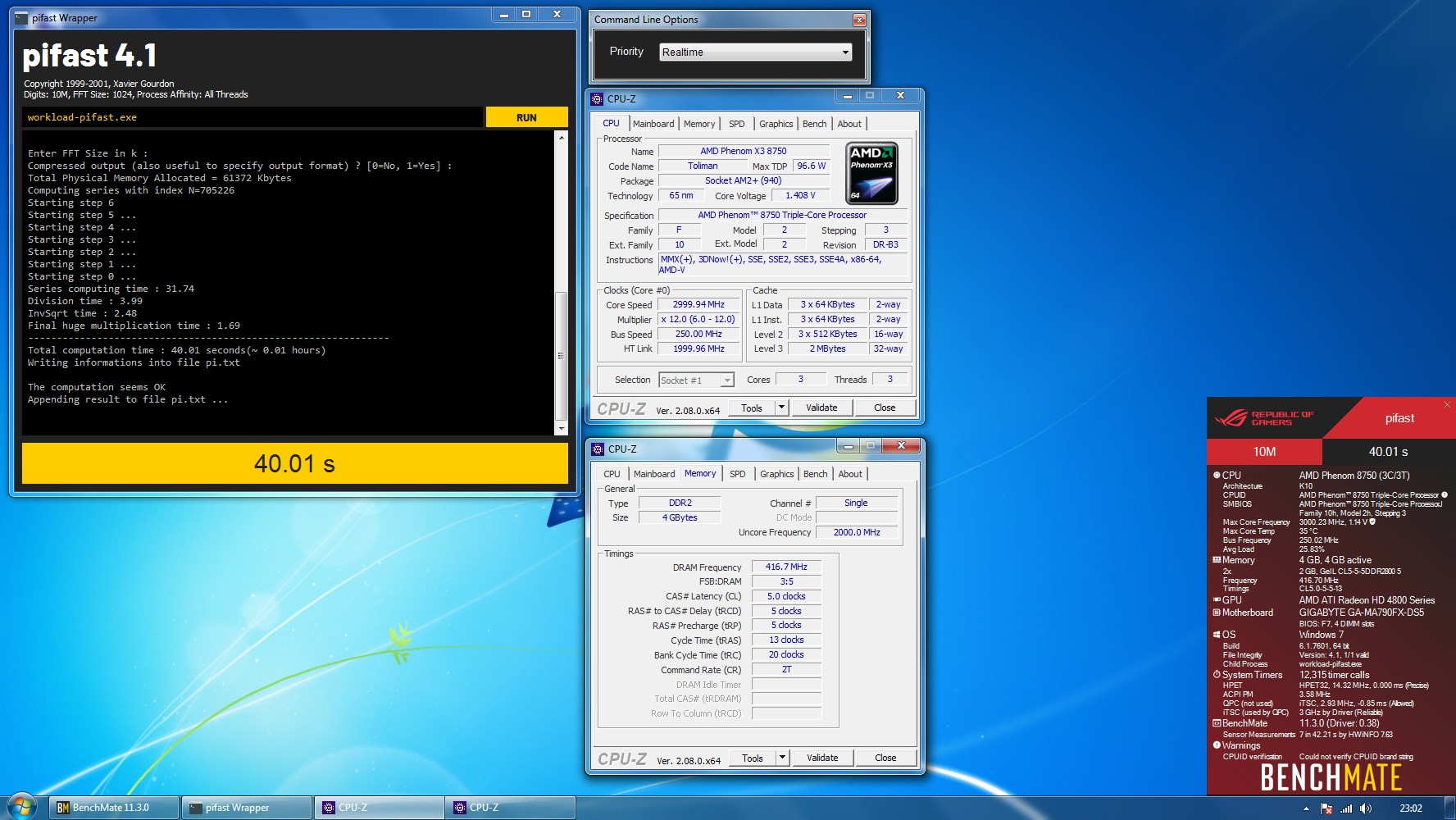Click Validate in bottom CPU-Z Memory window

pos(822,758)
